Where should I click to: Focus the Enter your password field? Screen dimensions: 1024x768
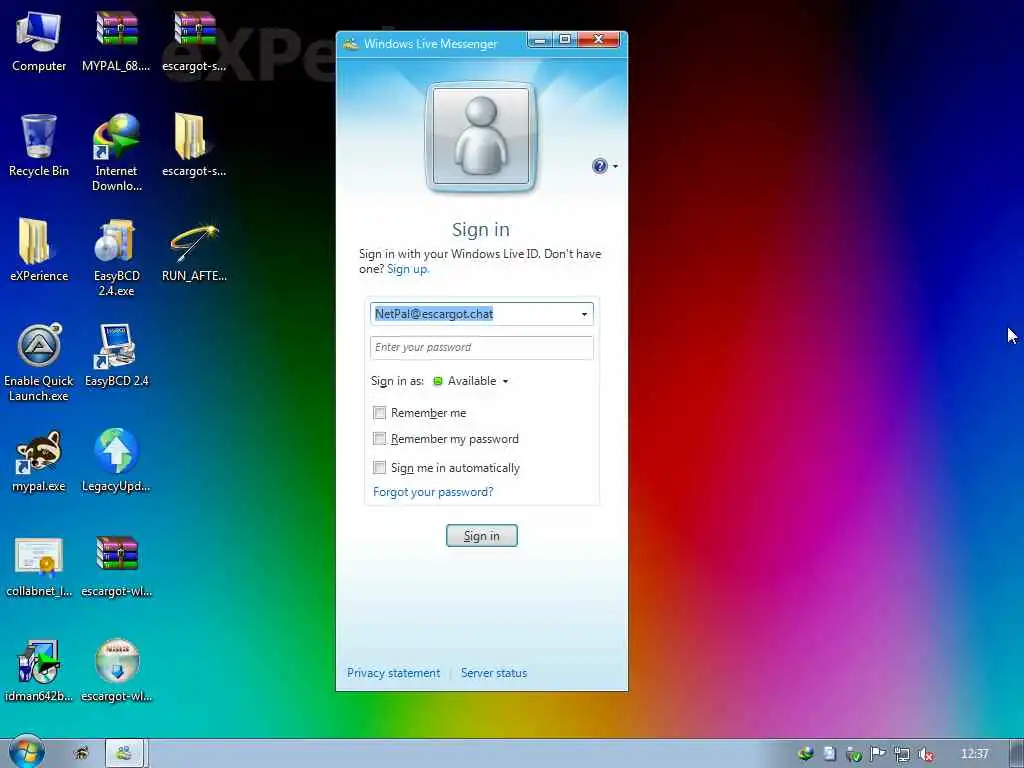482,347
